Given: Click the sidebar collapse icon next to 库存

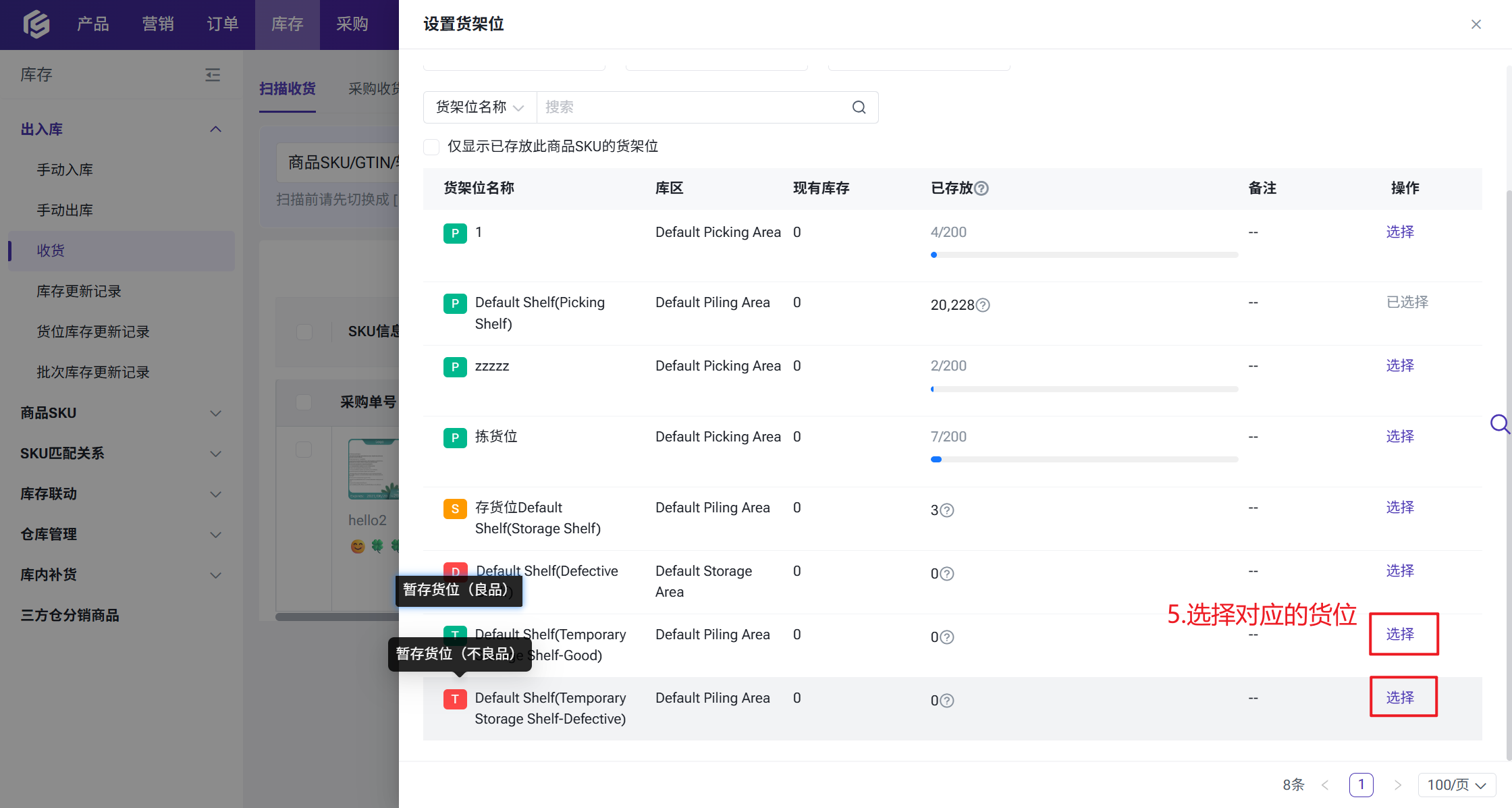Looking at the screenshot, I should [x=213, y=75].
